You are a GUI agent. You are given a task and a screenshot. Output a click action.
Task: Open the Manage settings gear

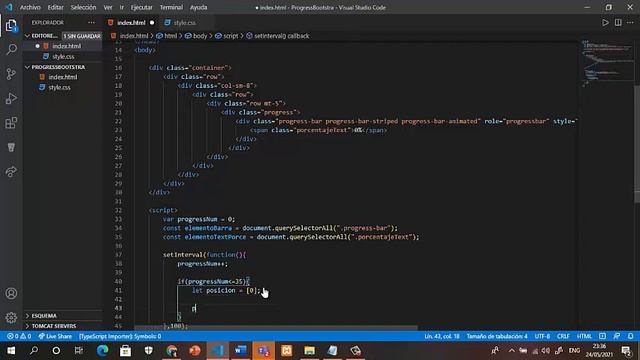[11, 317]
